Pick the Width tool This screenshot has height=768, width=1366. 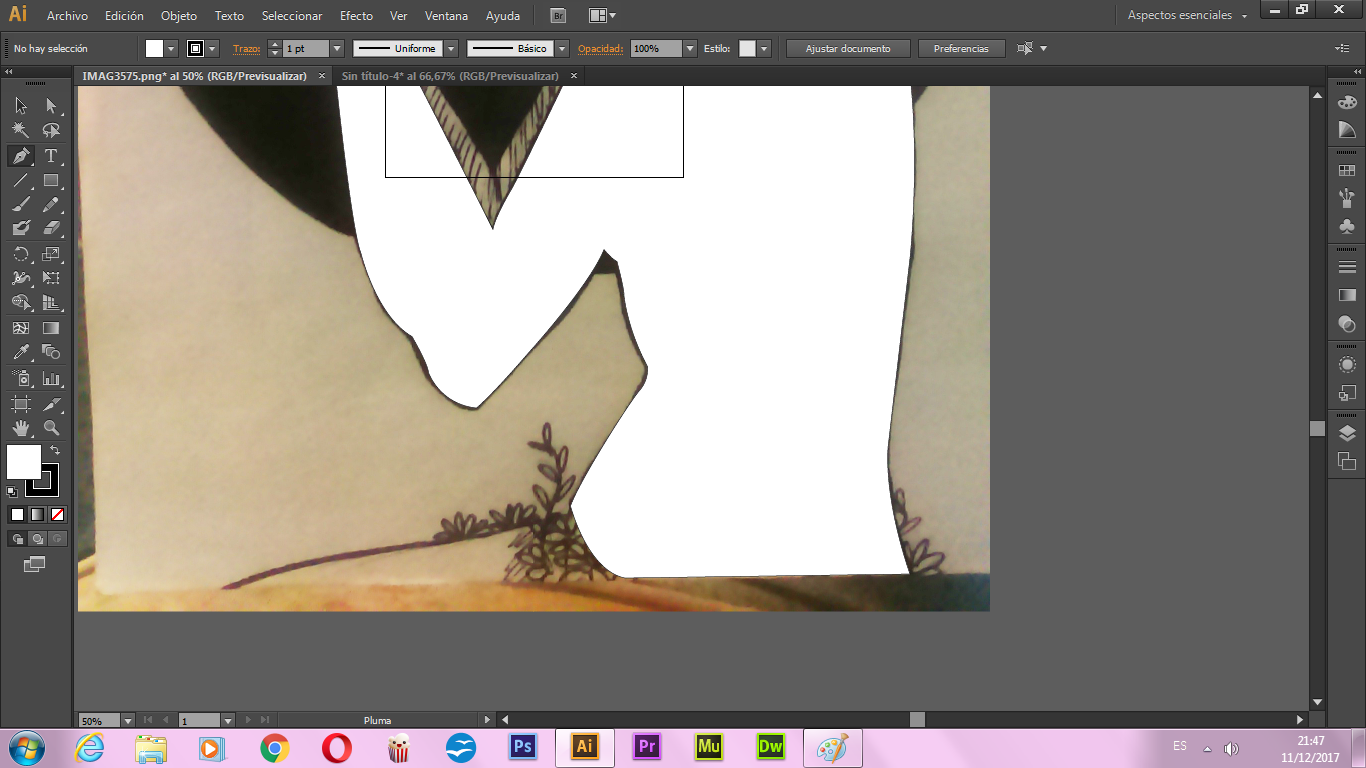[x=21, y=278]
